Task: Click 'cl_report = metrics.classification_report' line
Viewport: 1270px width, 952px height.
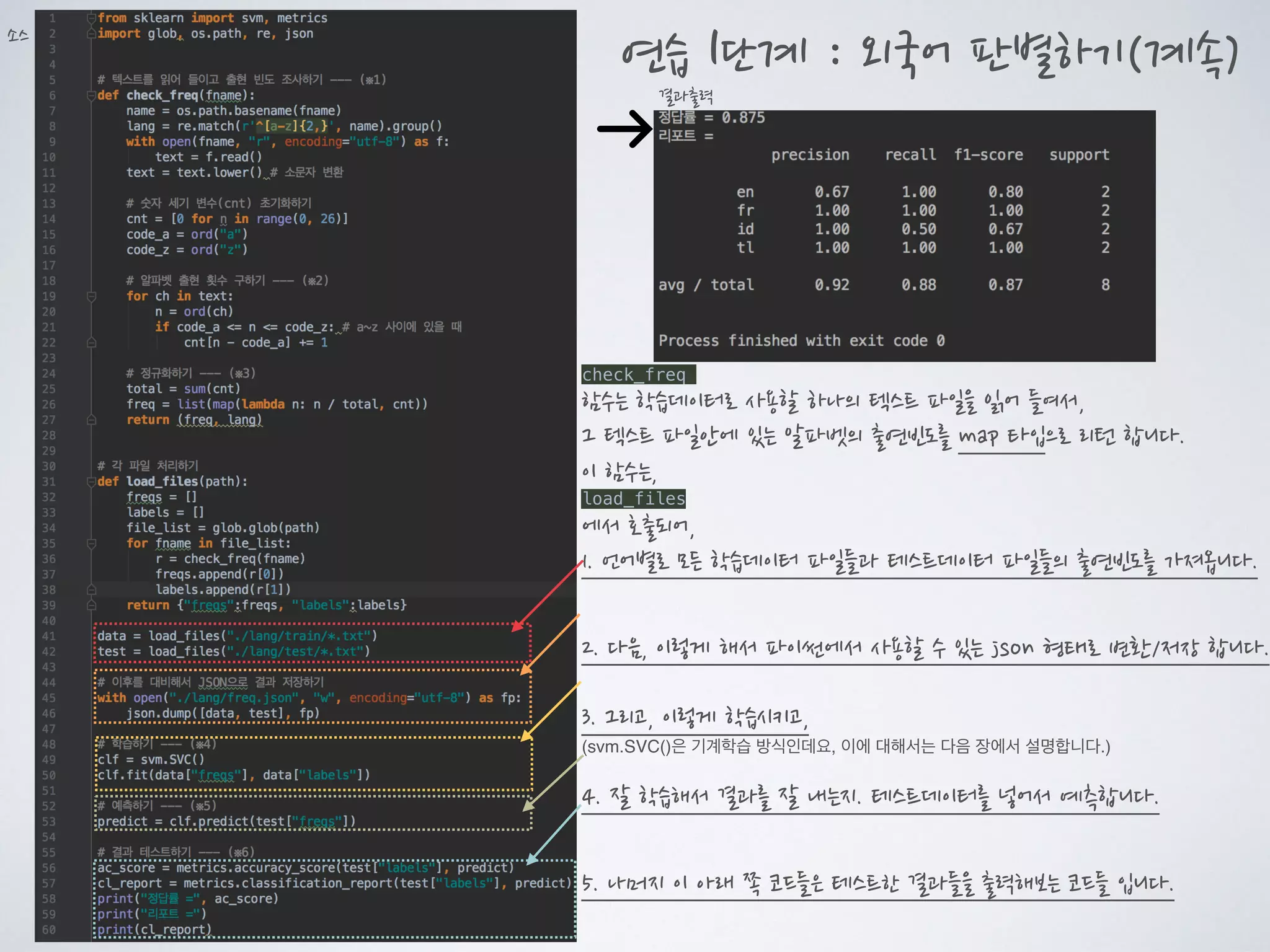Action: click(334, 883)
